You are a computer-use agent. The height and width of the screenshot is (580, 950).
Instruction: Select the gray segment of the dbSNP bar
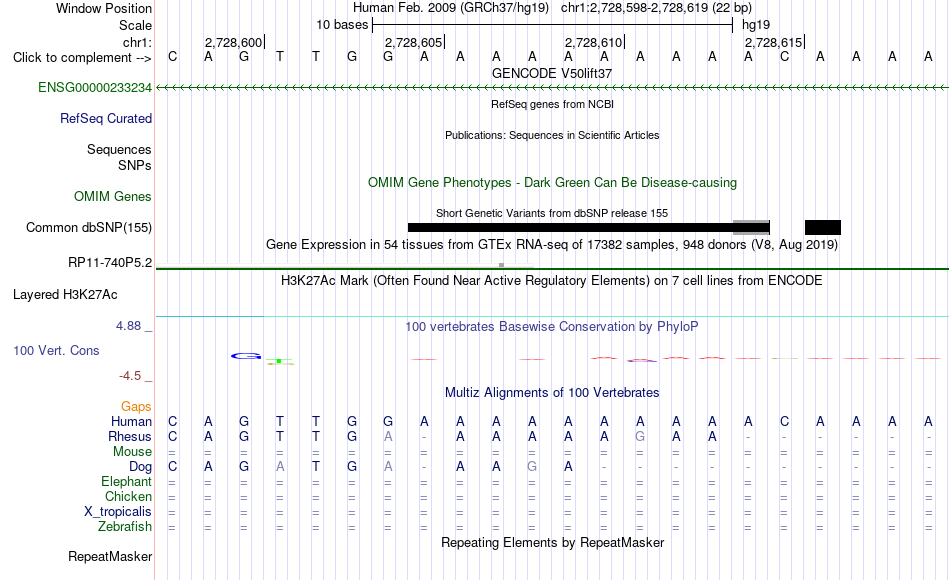pos(751,228)
